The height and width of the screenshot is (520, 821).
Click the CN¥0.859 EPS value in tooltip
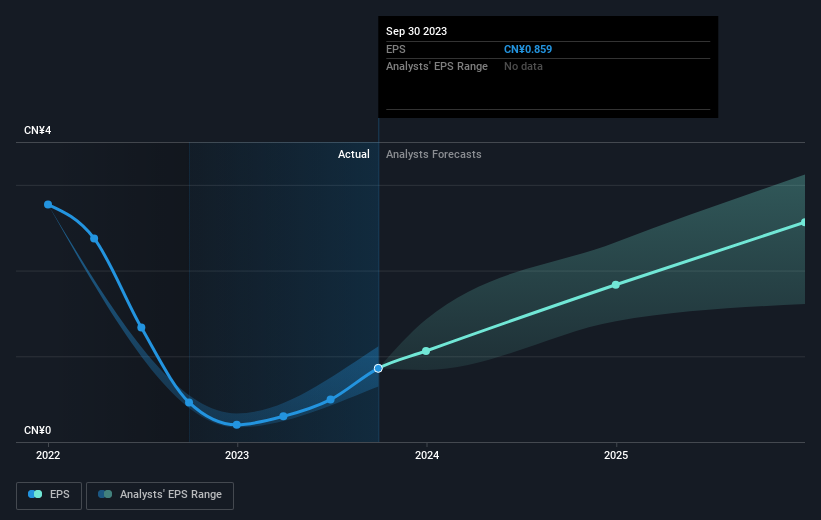tap(528, 49)
